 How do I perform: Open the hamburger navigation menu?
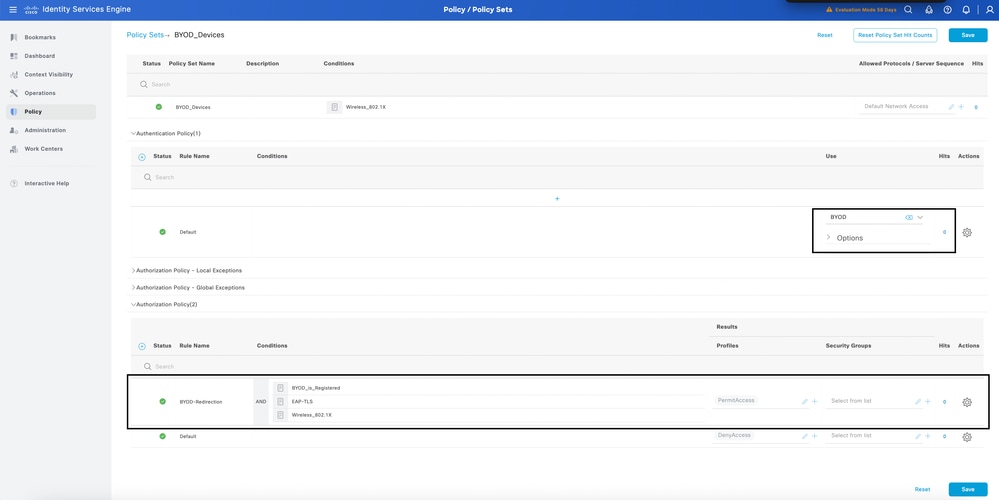[x=13, y=10]
